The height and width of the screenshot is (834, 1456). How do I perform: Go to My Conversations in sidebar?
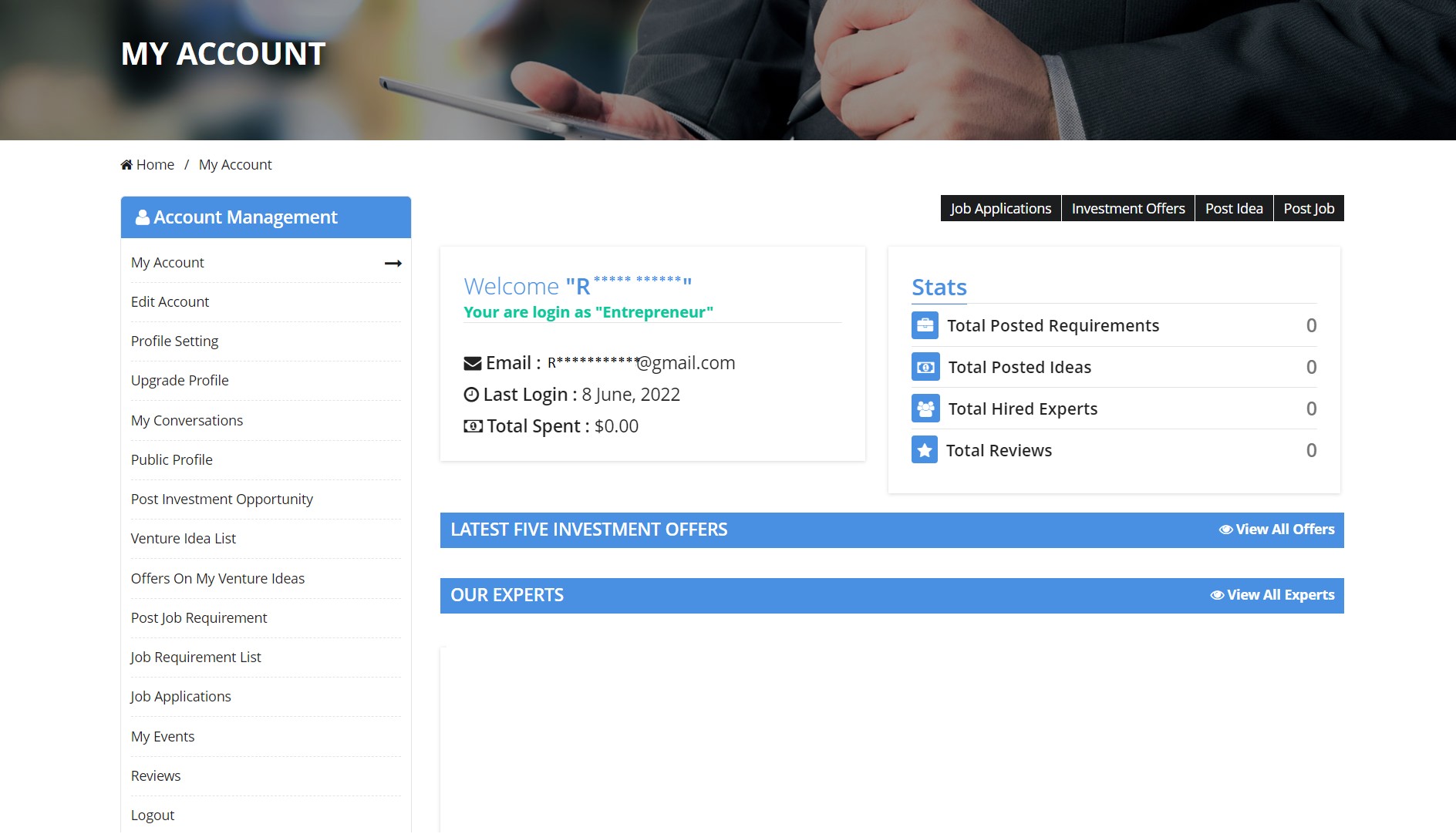(x=187, y=421)
